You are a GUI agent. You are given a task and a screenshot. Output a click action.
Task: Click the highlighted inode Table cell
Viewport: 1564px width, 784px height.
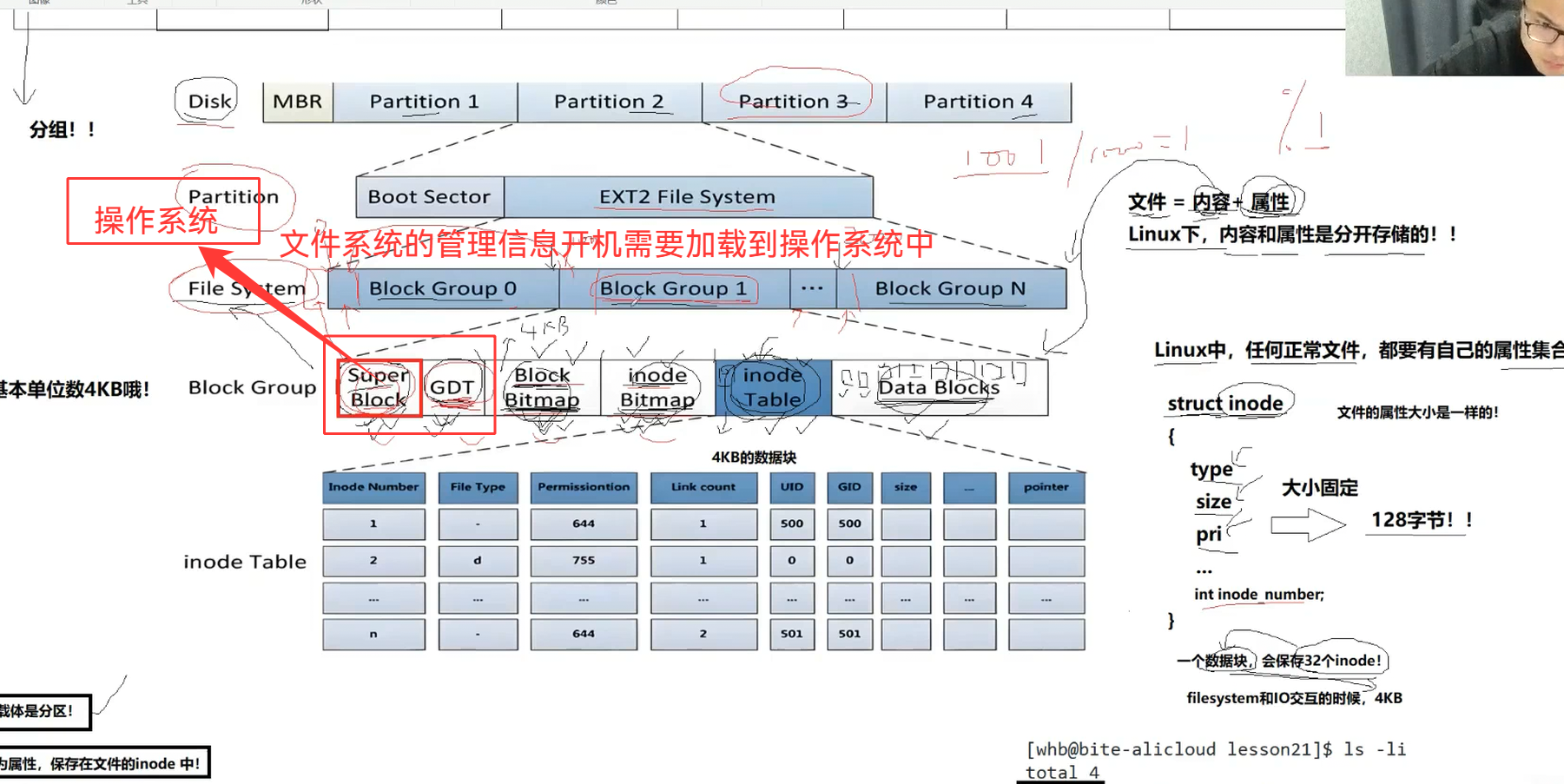pos(772,387)
